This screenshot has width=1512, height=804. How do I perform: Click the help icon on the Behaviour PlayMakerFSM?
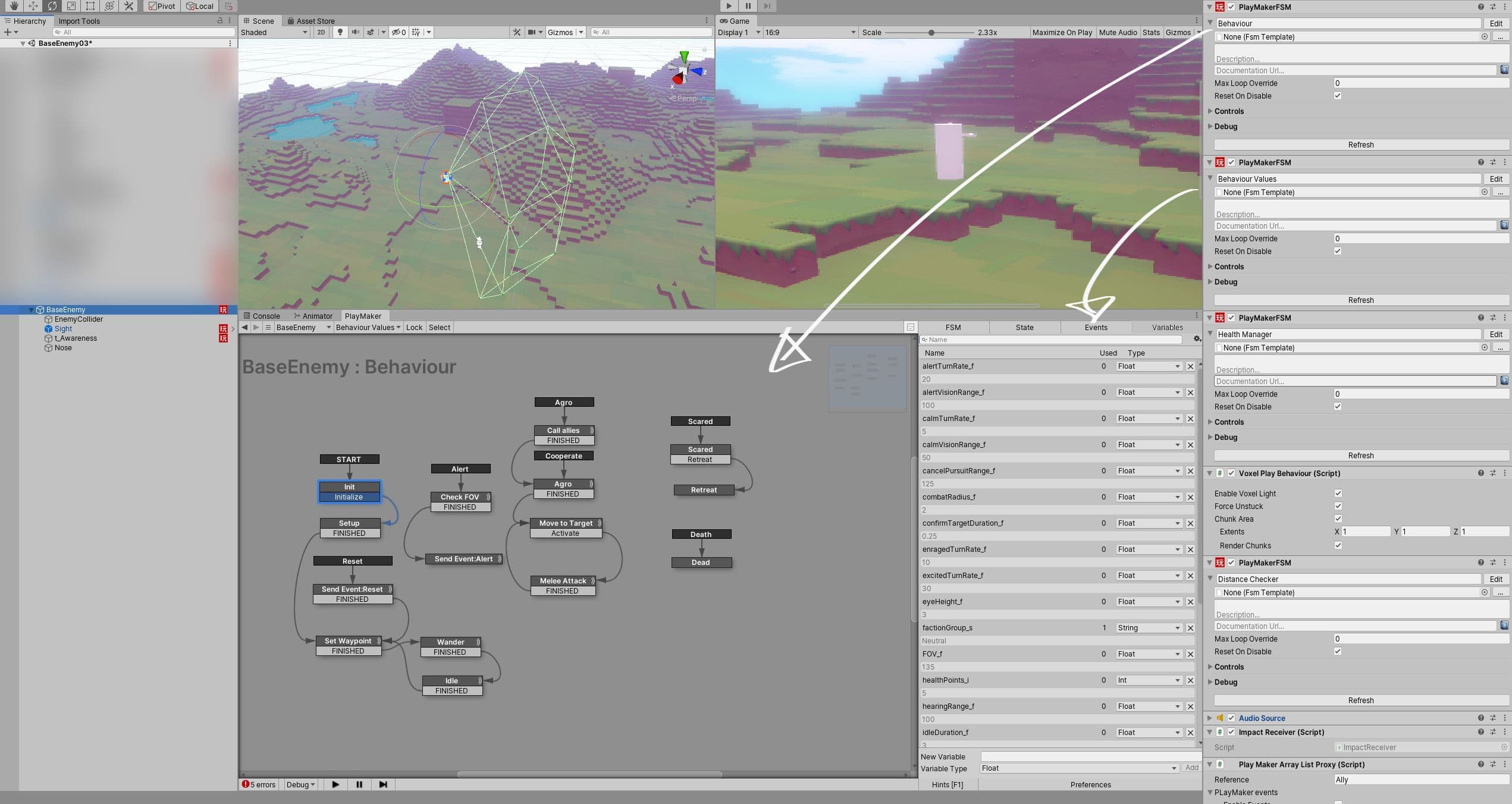pos(1480,7)
